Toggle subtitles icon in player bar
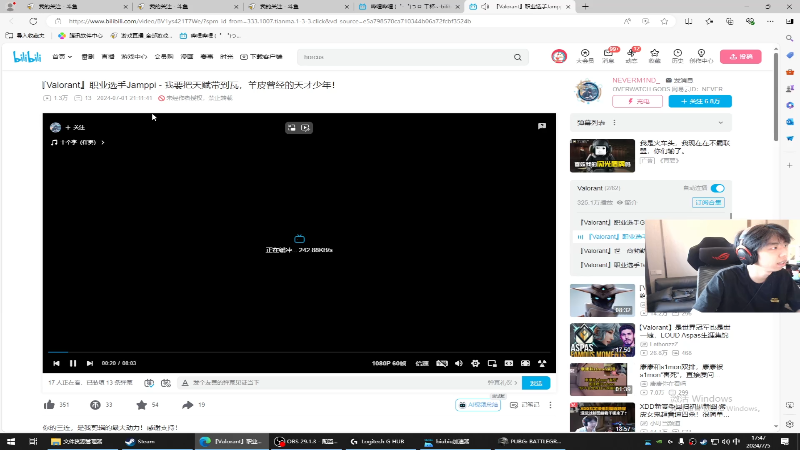800x450 pixels. [x=442, y=363]
